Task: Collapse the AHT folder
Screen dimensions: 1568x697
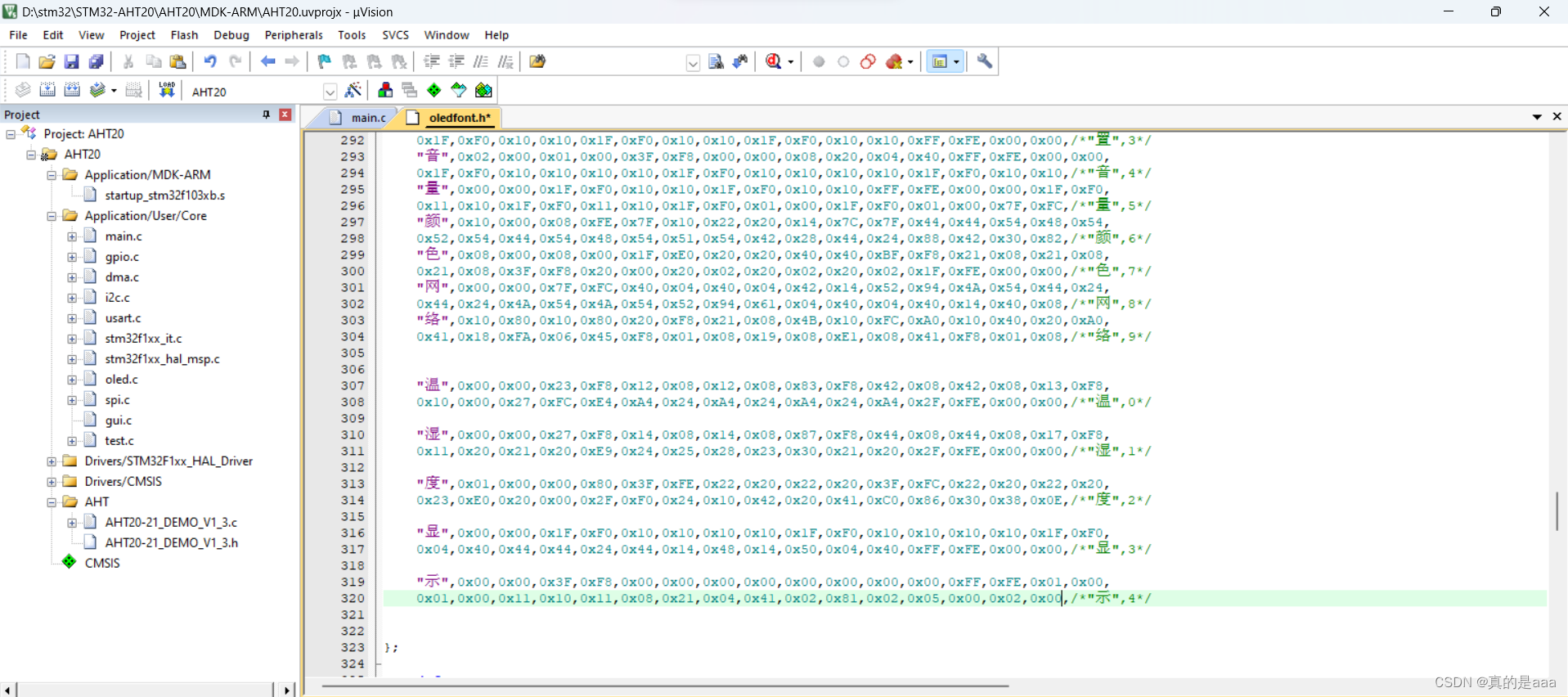Action: pyautogui.click(x=52, y=502)
